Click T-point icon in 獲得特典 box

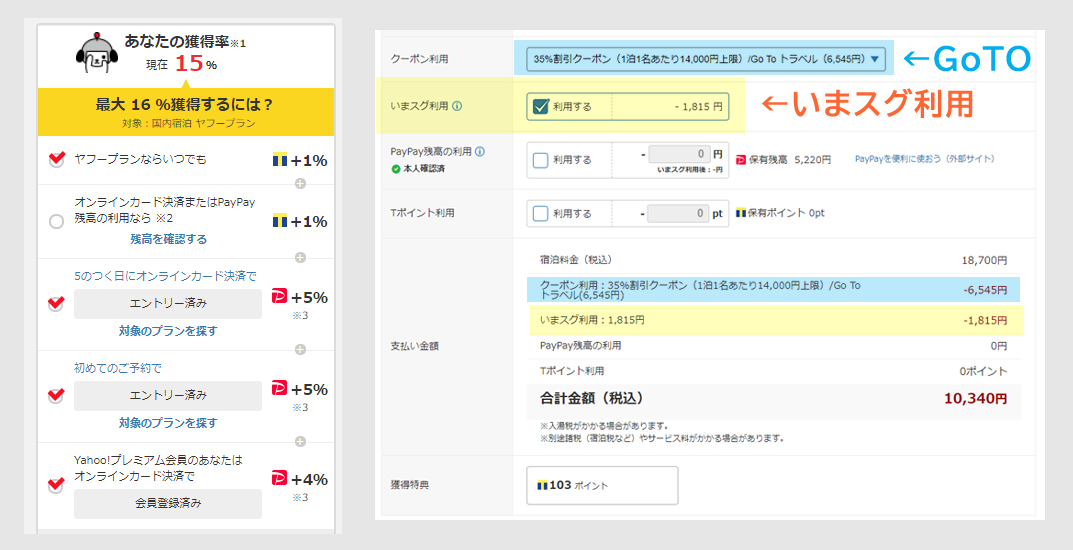point(543,485)
